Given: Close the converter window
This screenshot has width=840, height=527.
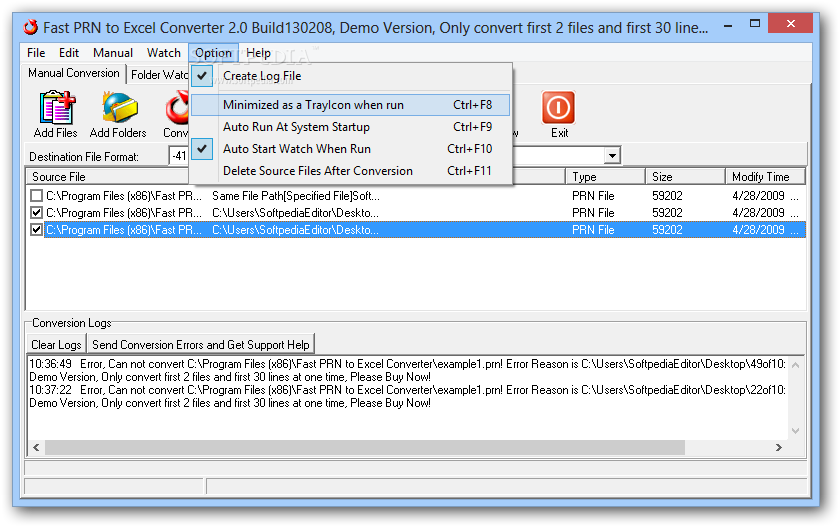Looking at the screenshot, I should pyautogui.click(x=790, y=24).
